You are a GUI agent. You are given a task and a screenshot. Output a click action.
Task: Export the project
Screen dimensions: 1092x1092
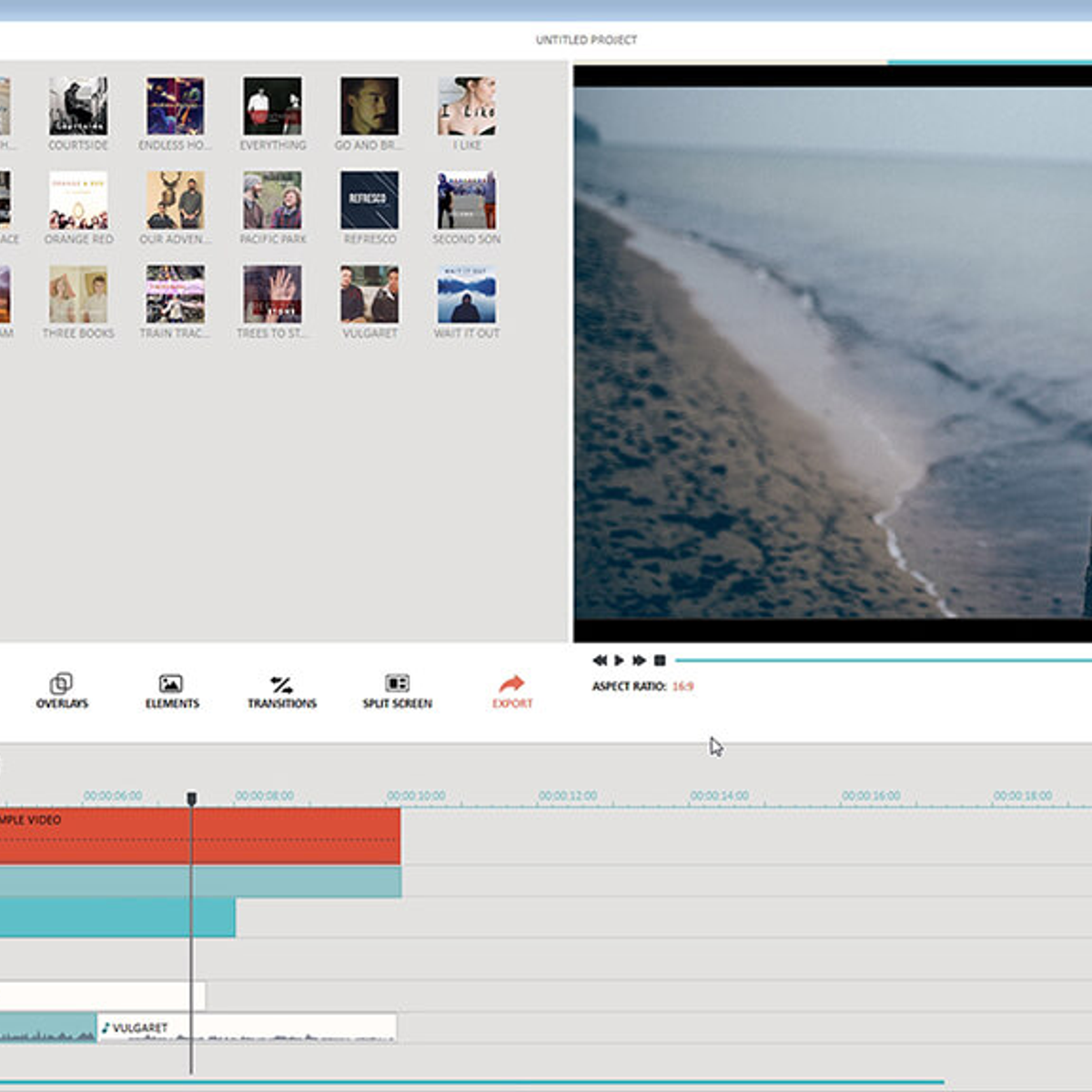pyautogui.click(x=512, y=691)
